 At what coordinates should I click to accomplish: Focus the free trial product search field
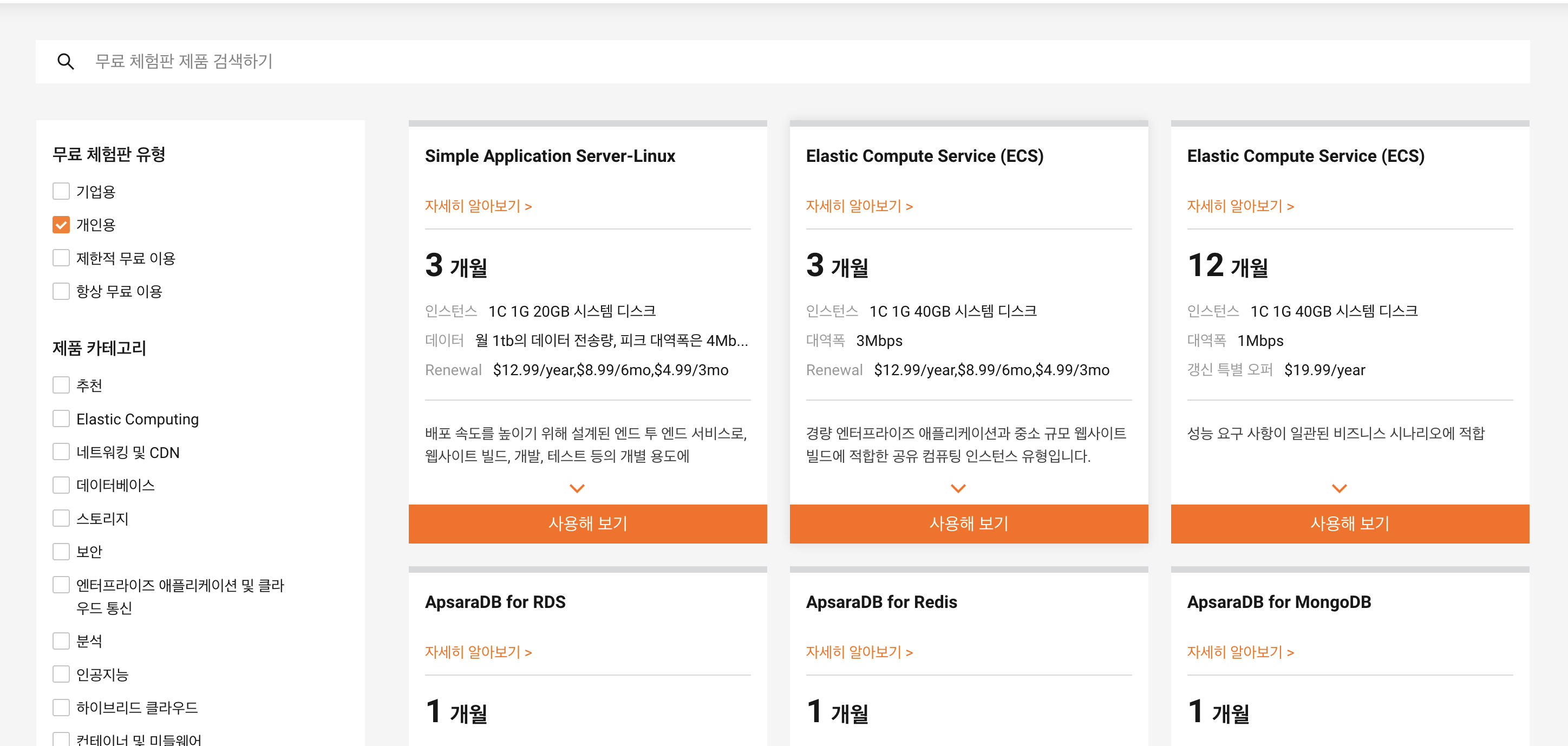(x=782, y=62)
